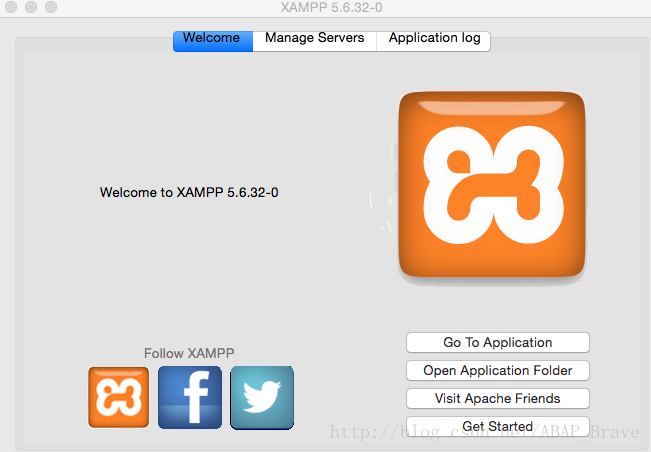The image size is (651, 452).
Task: Click the Go To Application button
Action: pos(498,342)
